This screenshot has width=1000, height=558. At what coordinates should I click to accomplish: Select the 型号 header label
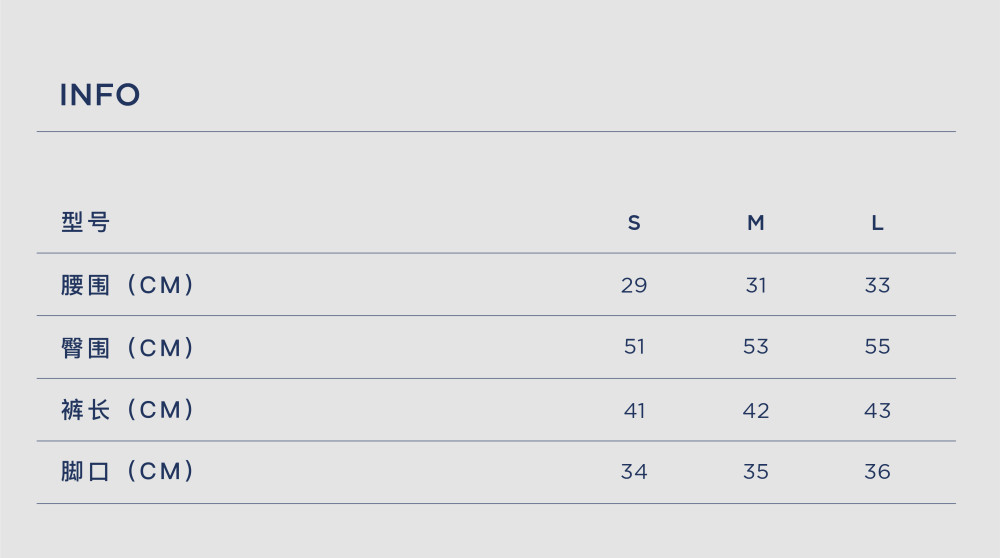tap(85, 223)
